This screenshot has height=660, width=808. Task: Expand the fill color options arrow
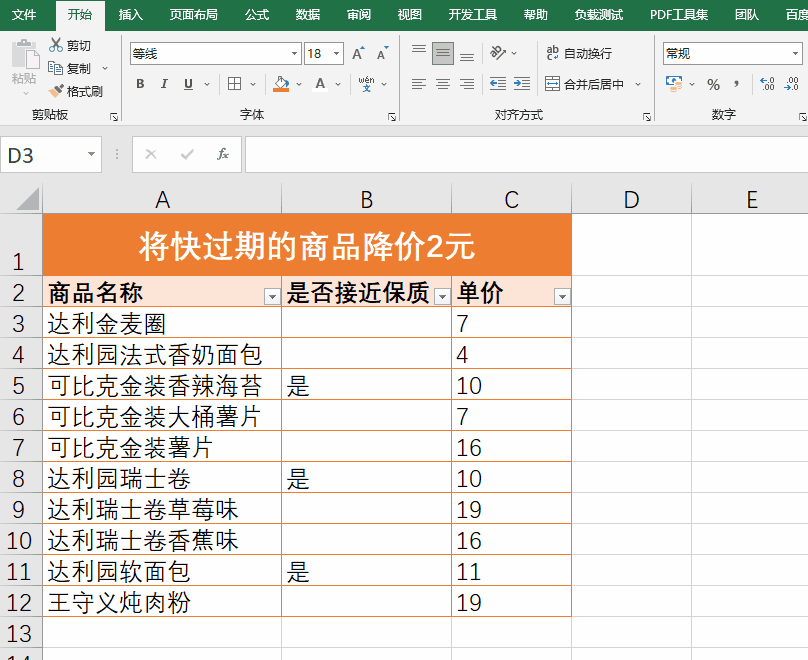pyautogui.click(x=299, y=84)
